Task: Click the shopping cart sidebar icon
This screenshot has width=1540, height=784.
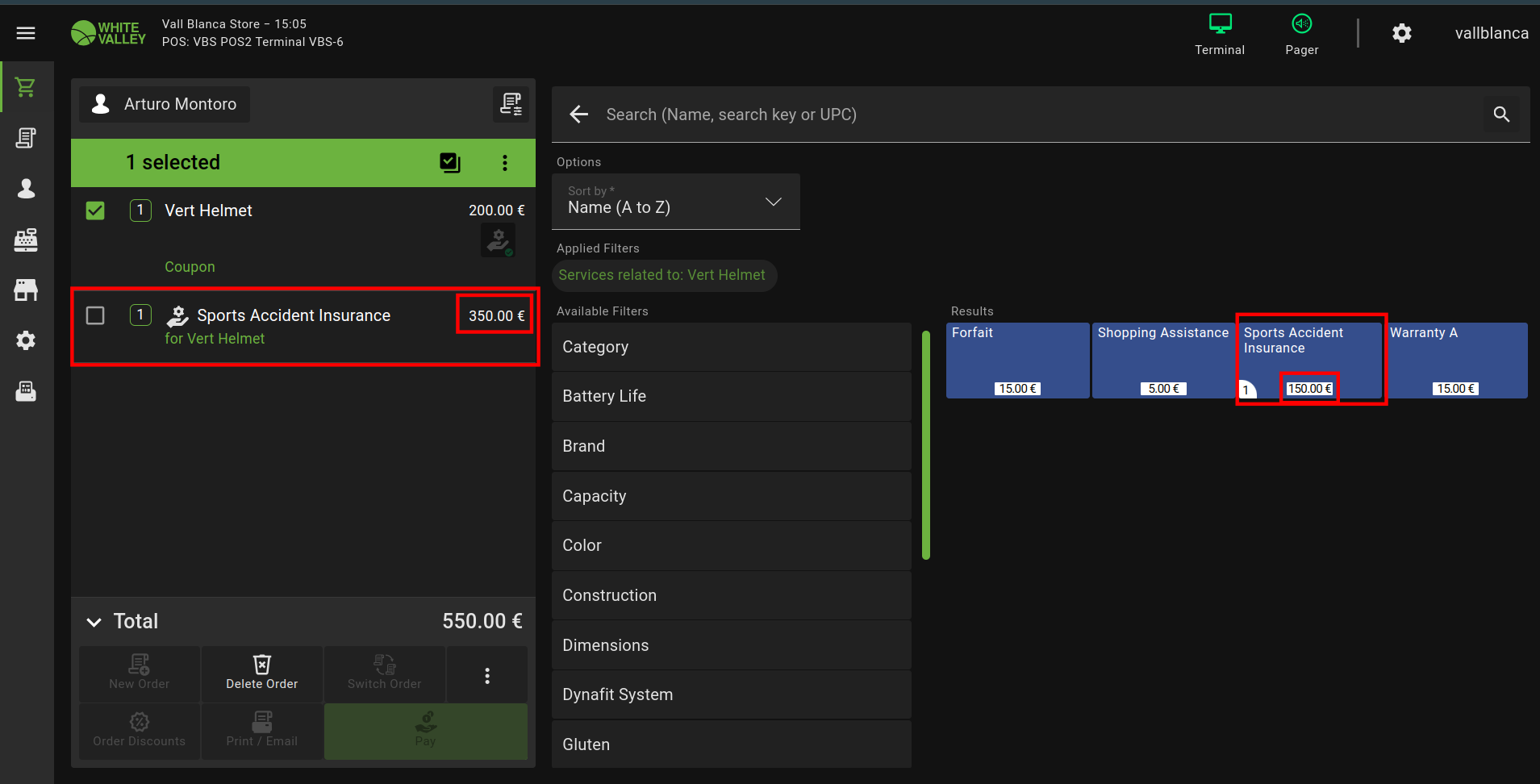Action: click(26, 87)
